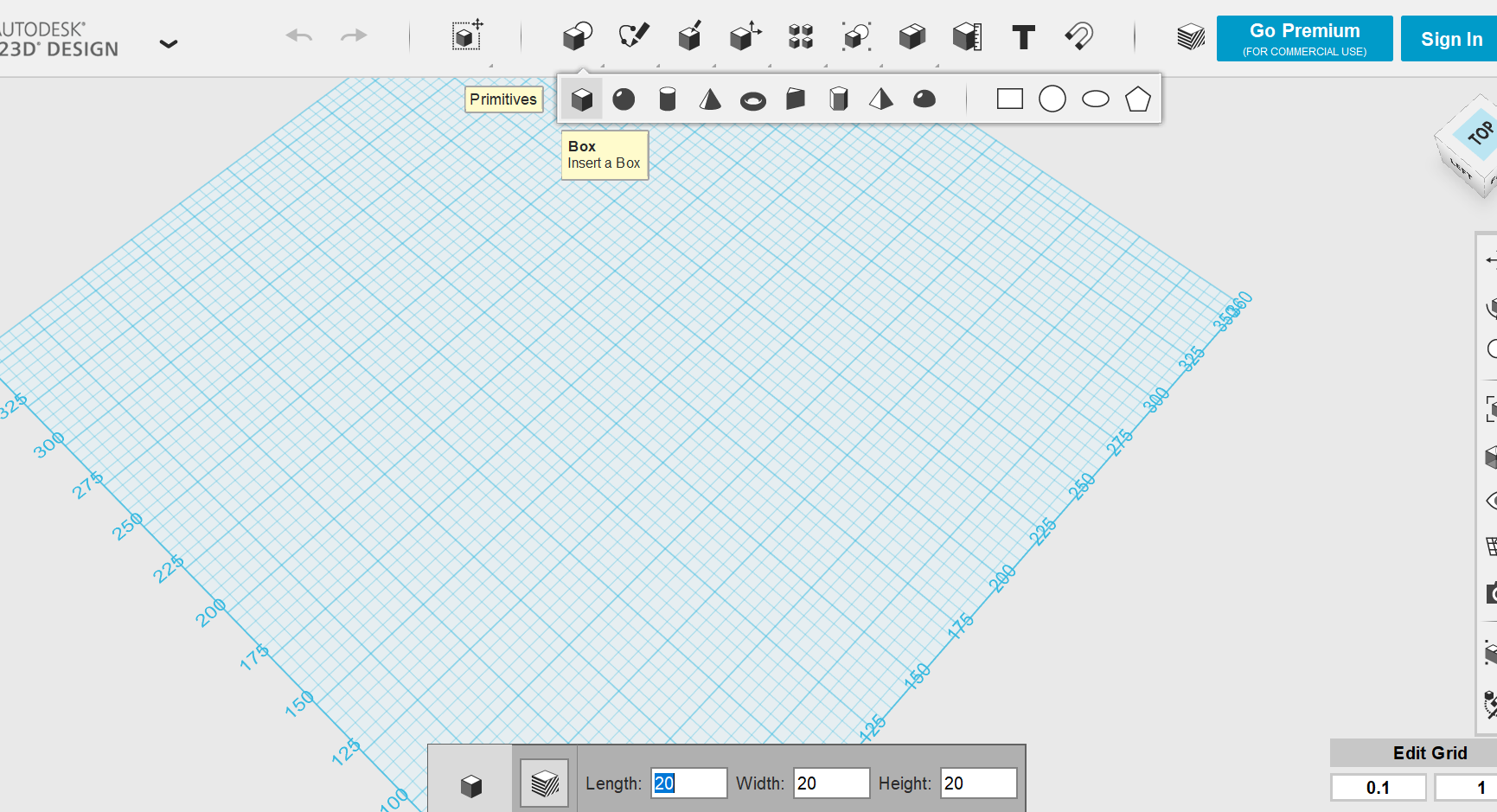This screenshot has height=812, width=1497.
Task: Insert a Cylinder primitive
Action: (667, 99)
